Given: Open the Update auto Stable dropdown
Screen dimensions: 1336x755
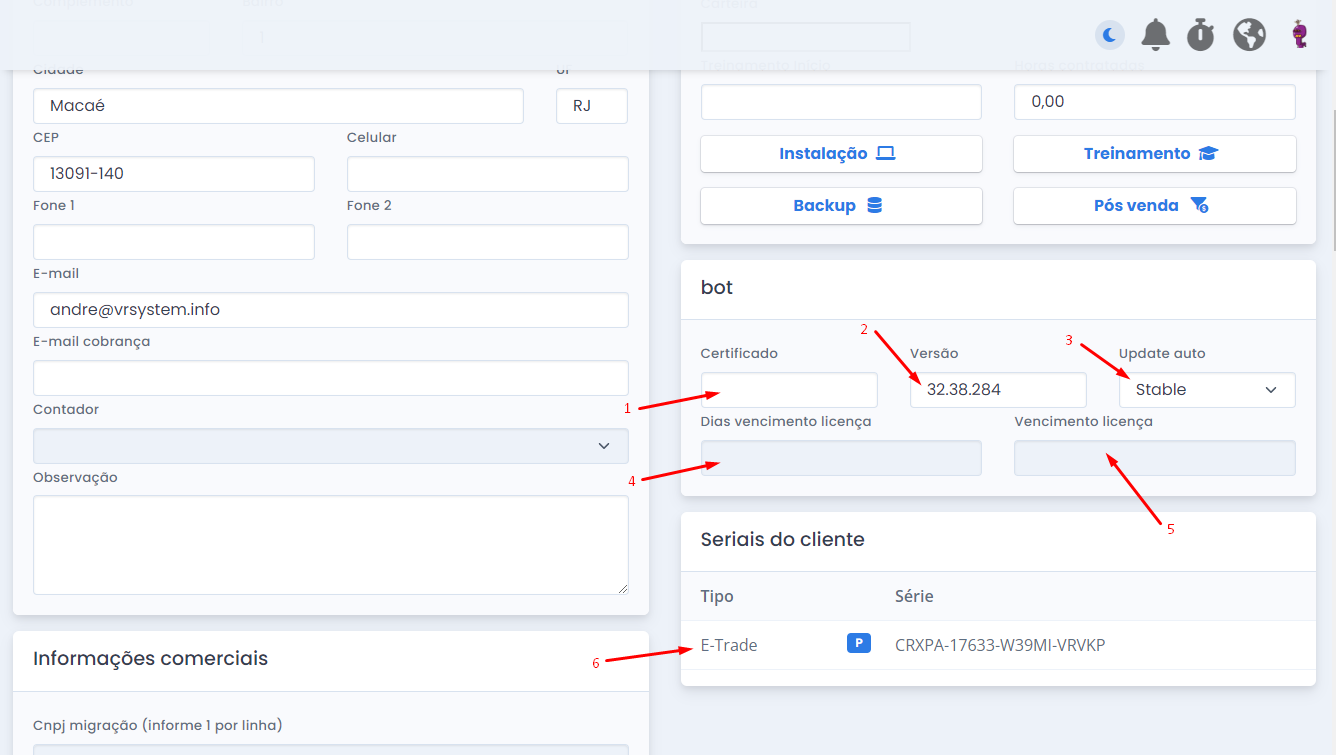Looking at the screenshot, I should [1206, 390].
